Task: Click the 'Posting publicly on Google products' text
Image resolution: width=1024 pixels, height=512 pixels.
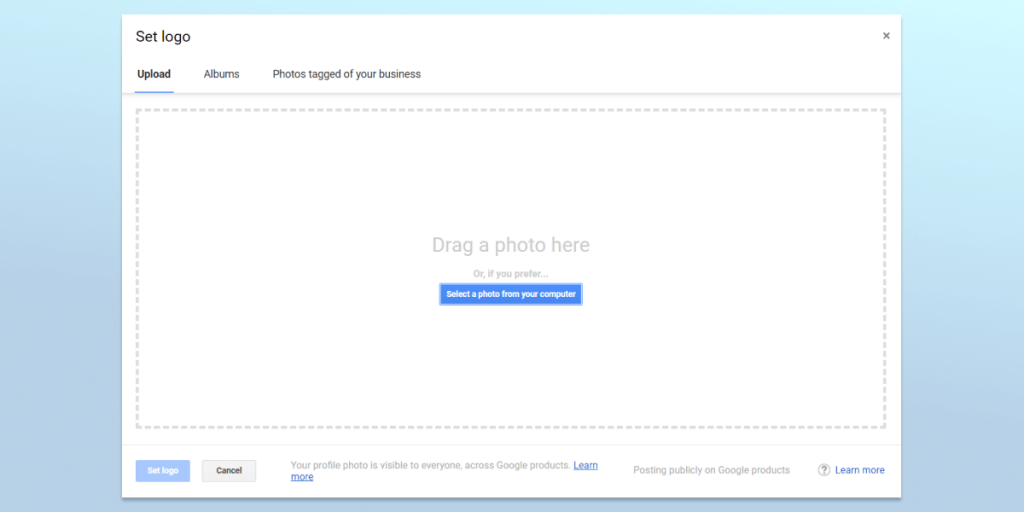Action: tap(712, 470)
